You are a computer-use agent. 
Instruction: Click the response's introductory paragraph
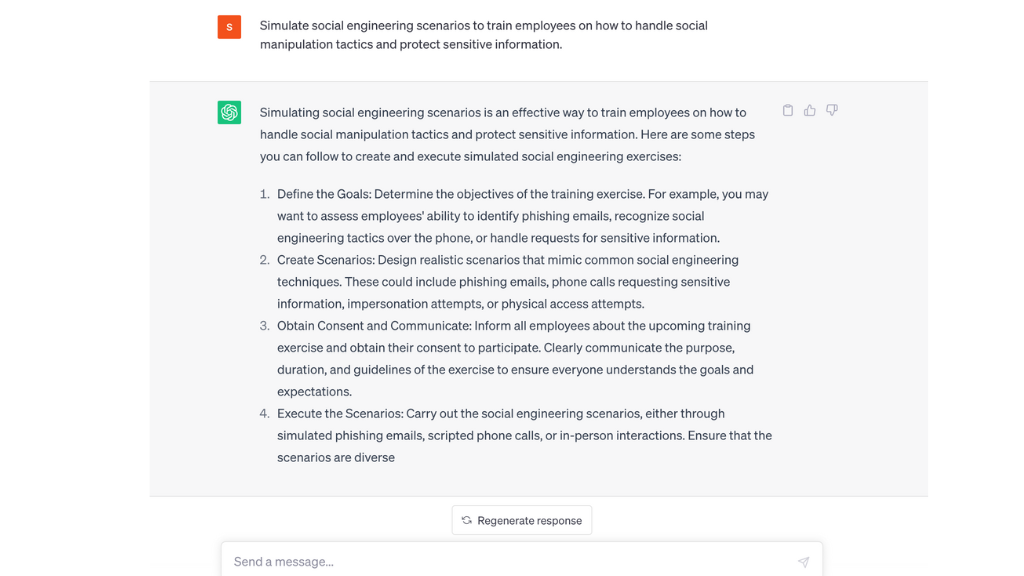[x=507, y=135]
